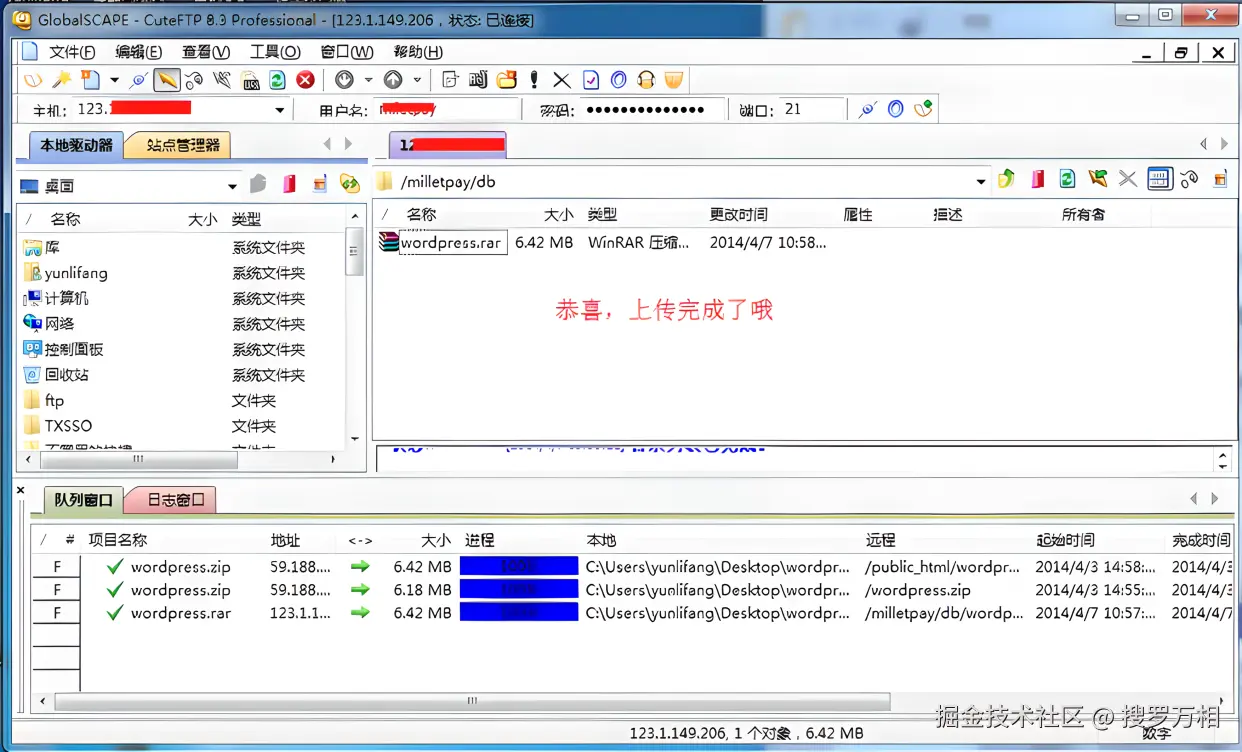
Task: Click the up-one-level folder icon in remote pane
Action: (x=1006, y=178)
